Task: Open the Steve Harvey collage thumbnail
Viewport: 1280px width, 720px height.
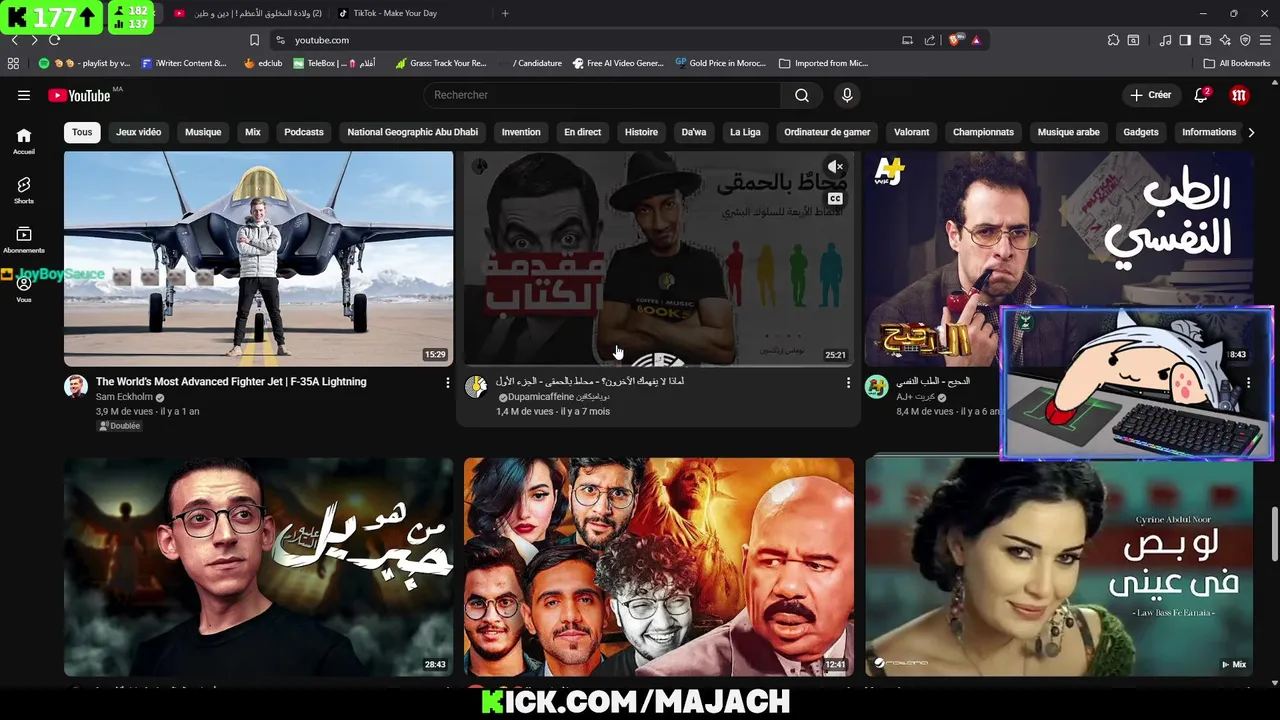Action: click(x=659, y=567)
